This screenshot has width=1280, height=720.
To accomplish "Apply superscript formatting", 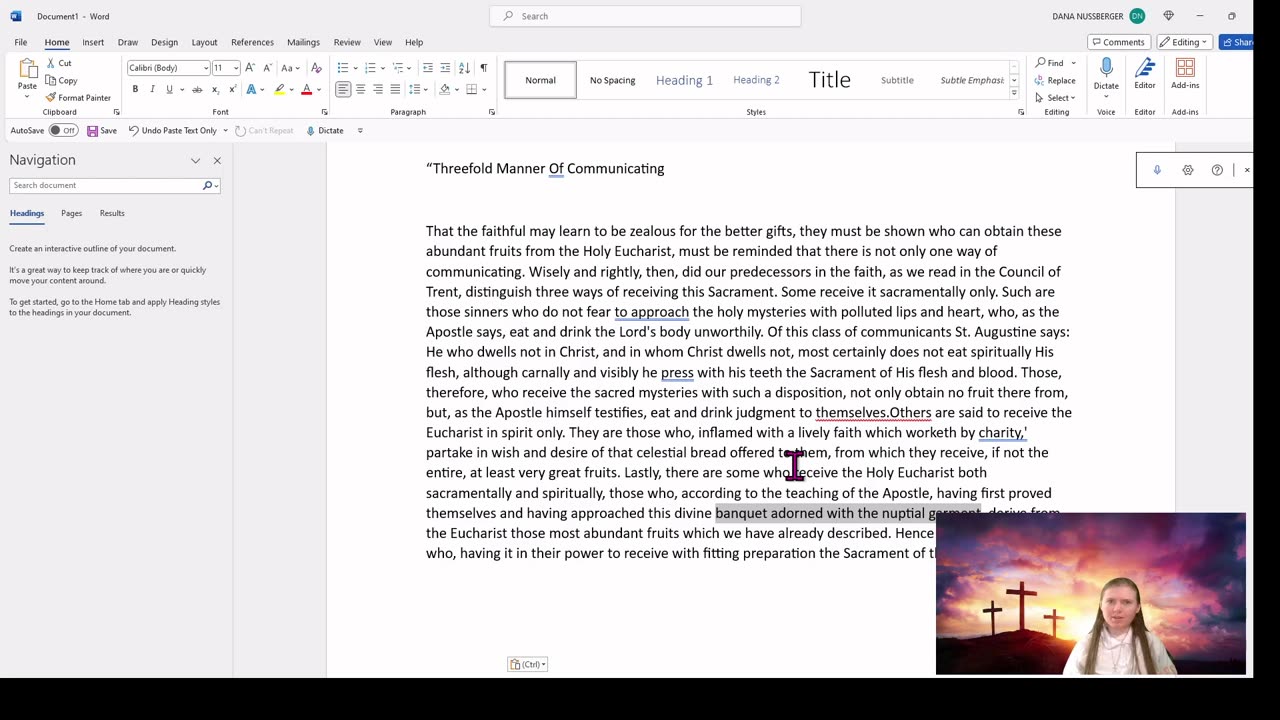I will point(231,89).
